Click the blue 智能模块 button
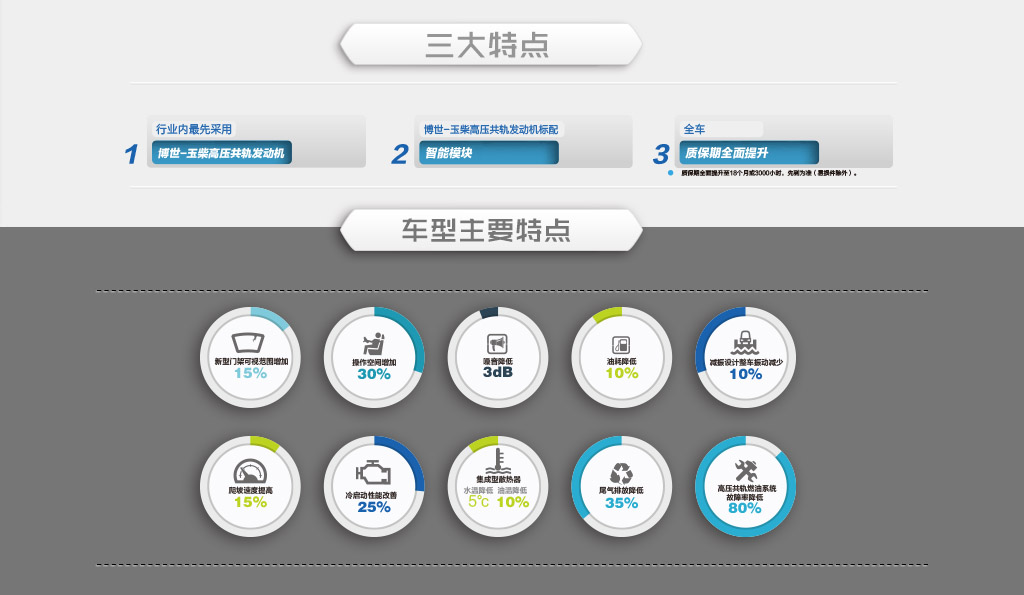Screen dimensions: 1024x595 pyautogui.click(x=487, y=153)
